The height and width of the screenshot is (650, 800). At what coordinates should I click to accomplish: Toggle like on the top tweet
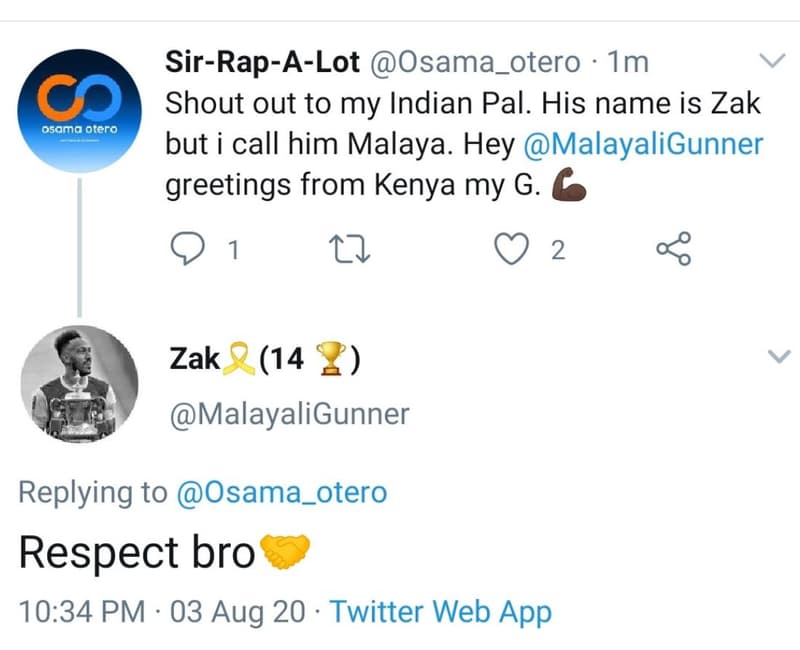coord(513,247)
